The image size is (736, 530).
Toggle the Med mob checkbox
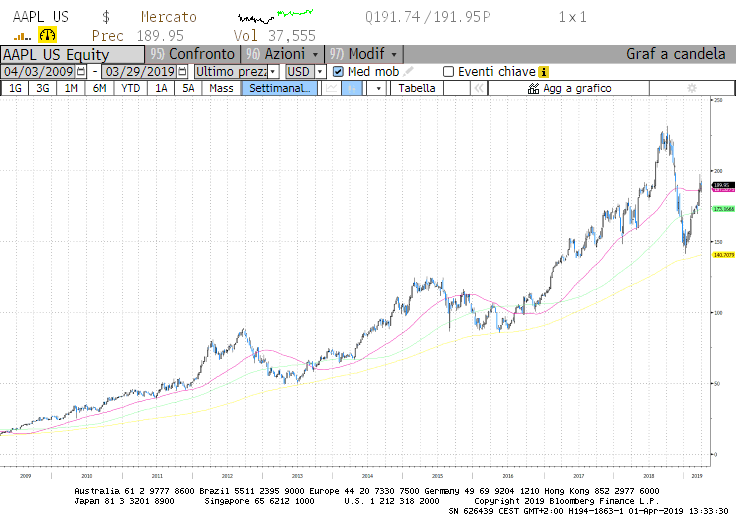338,72
